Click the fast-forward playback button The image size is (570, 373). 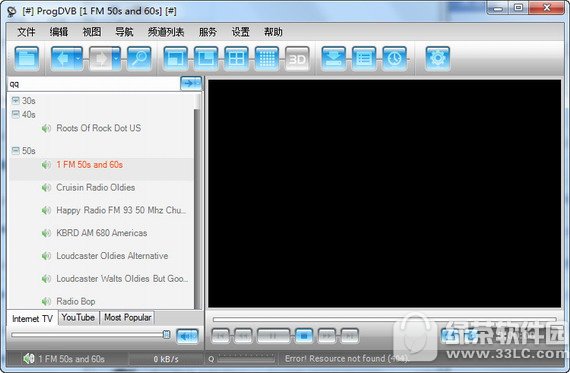pos(327,336)
